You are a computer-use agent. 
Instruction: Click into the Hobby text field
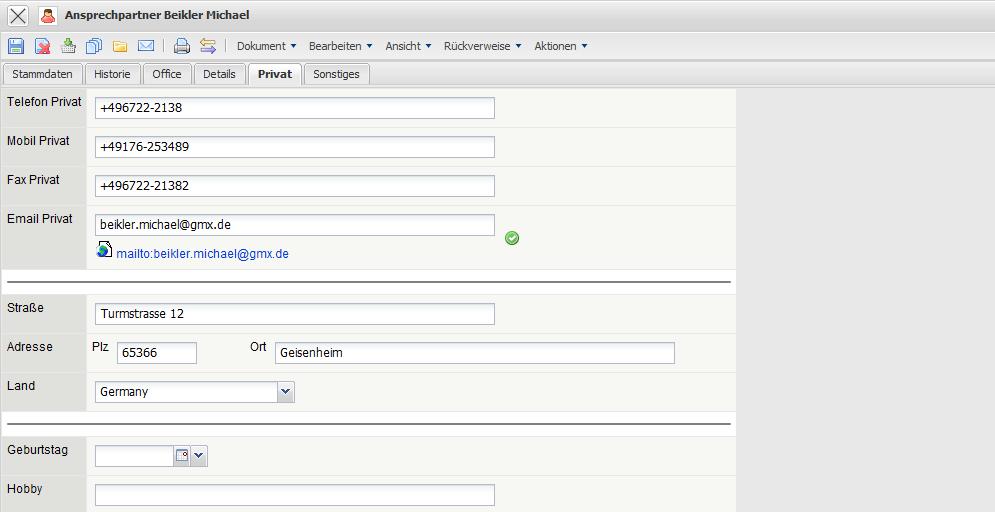[294, 495]
